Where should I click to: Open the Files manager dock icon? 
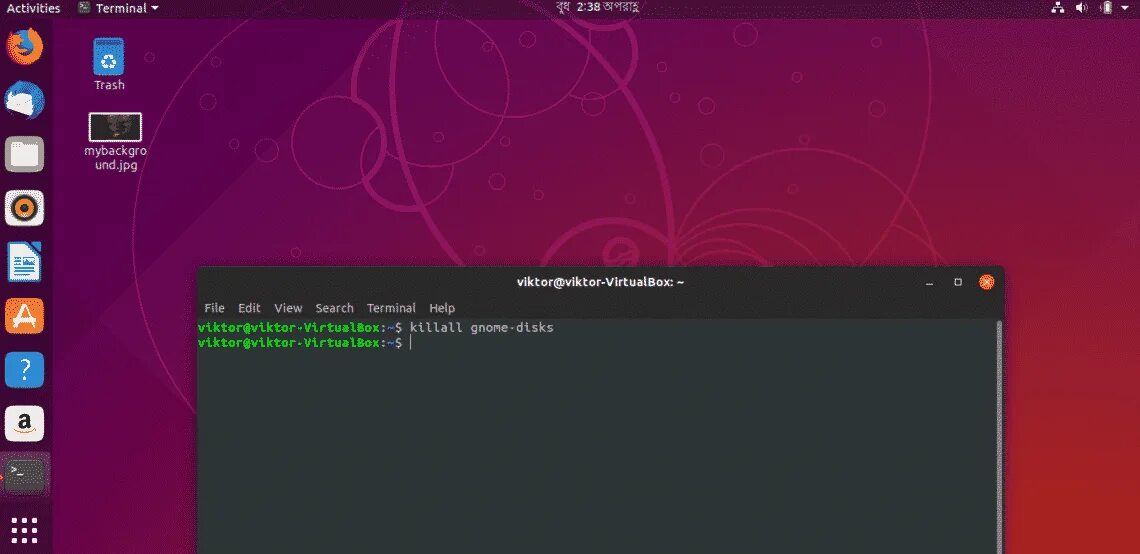(25, 154)
